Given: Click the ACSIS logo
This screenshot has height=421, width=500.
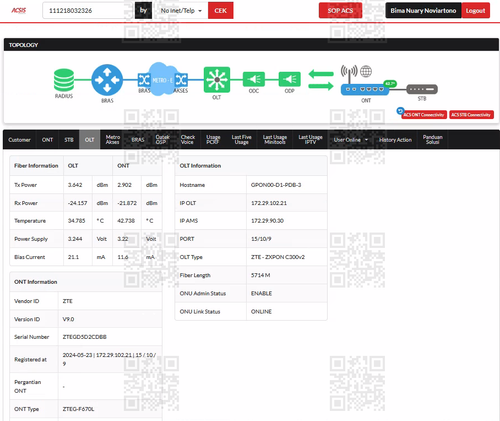Looking at the screenshot, I should [x=19, y=10].
